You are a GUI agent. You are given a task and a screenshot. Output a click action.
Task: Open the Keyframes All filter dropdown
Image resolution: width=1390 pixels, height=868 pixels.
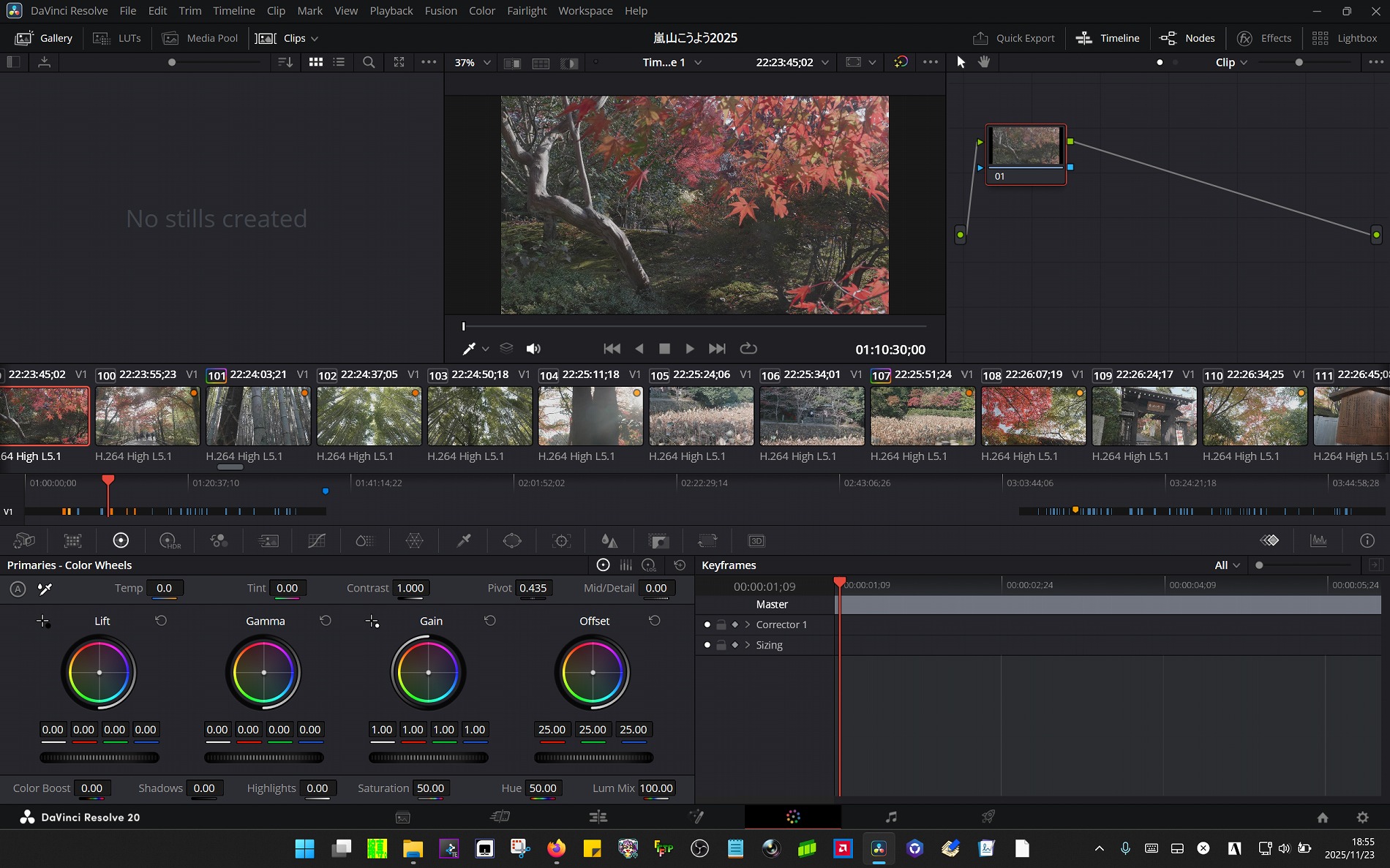click(x=1227, y=565)
